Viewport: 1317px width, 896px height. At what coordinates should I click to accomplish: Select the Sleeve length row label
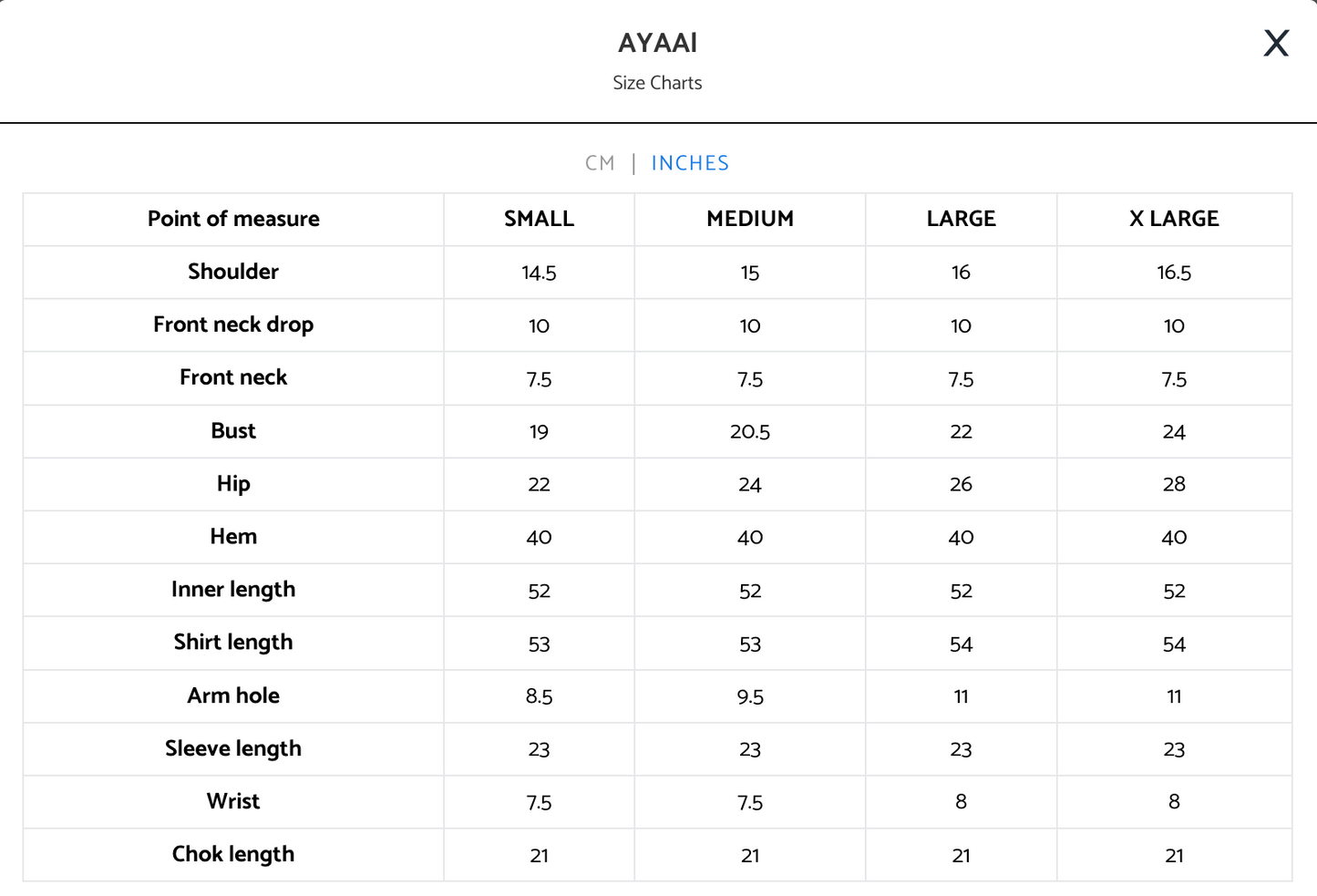coord(233,748)
